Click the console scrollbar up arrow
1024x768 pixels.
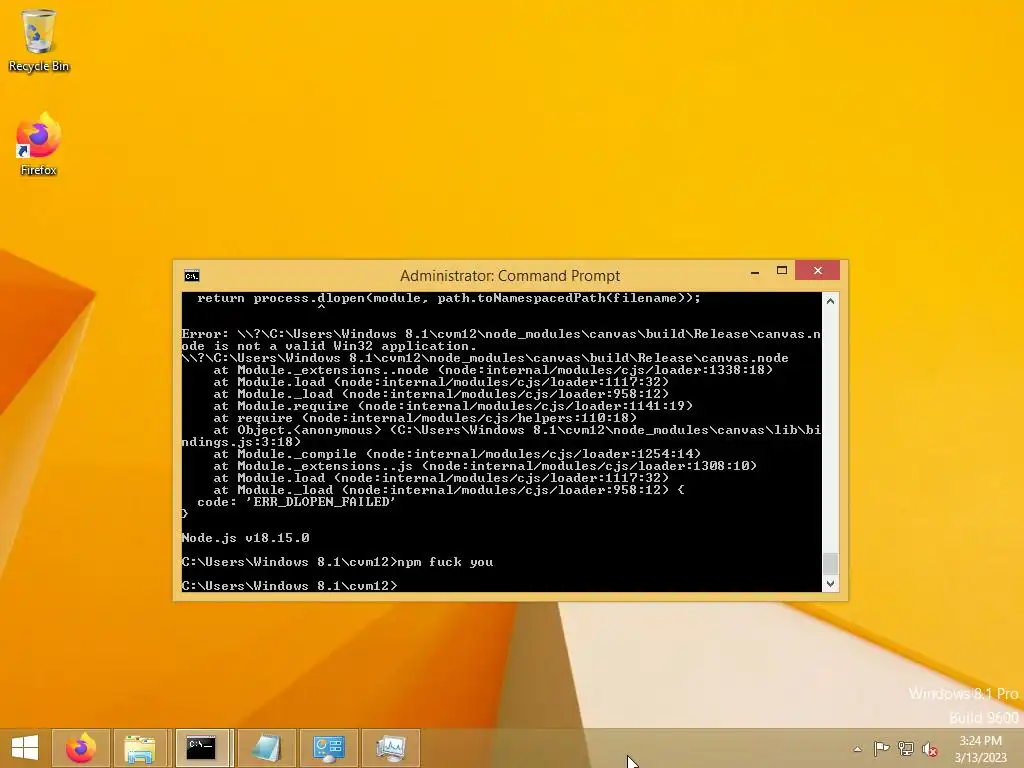pyautogui.click(x=830, y=301)
